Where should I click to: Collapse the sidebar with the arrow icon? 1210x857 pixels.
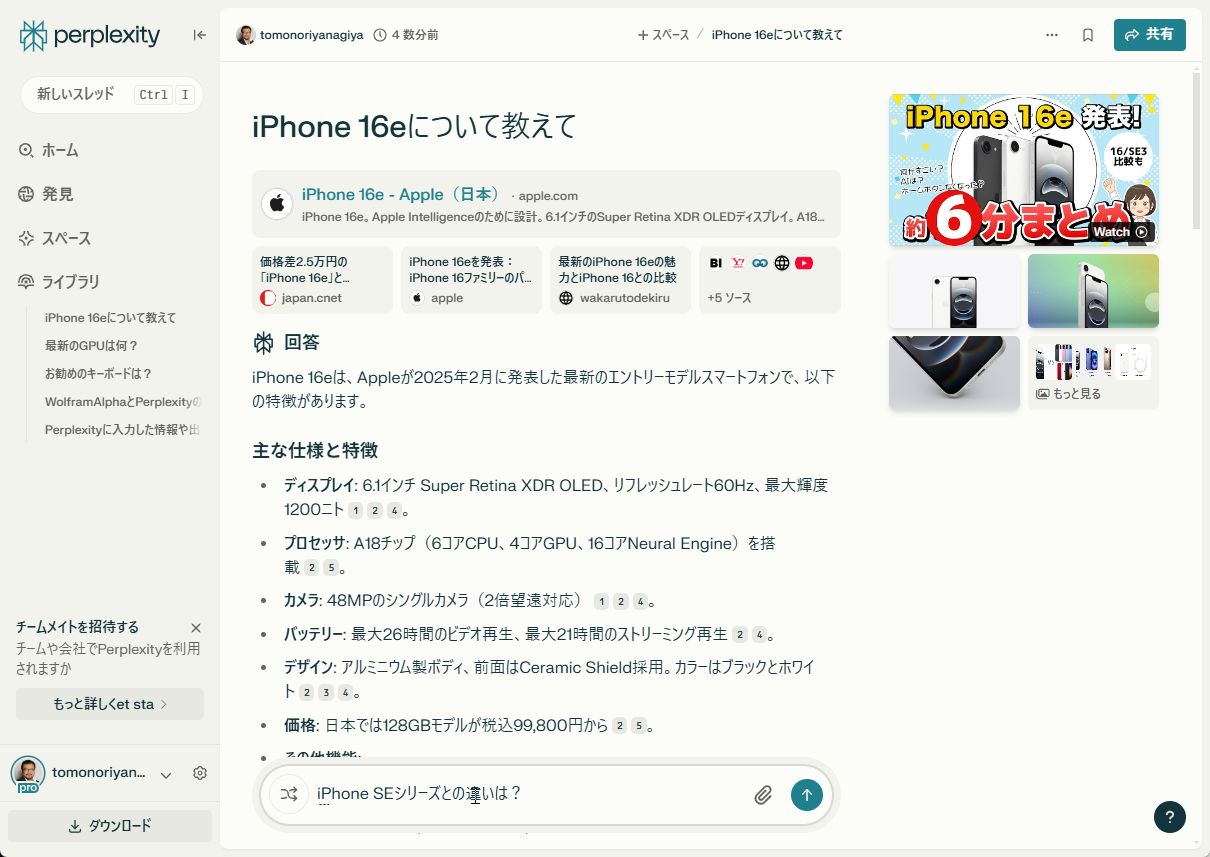[199, 34]
